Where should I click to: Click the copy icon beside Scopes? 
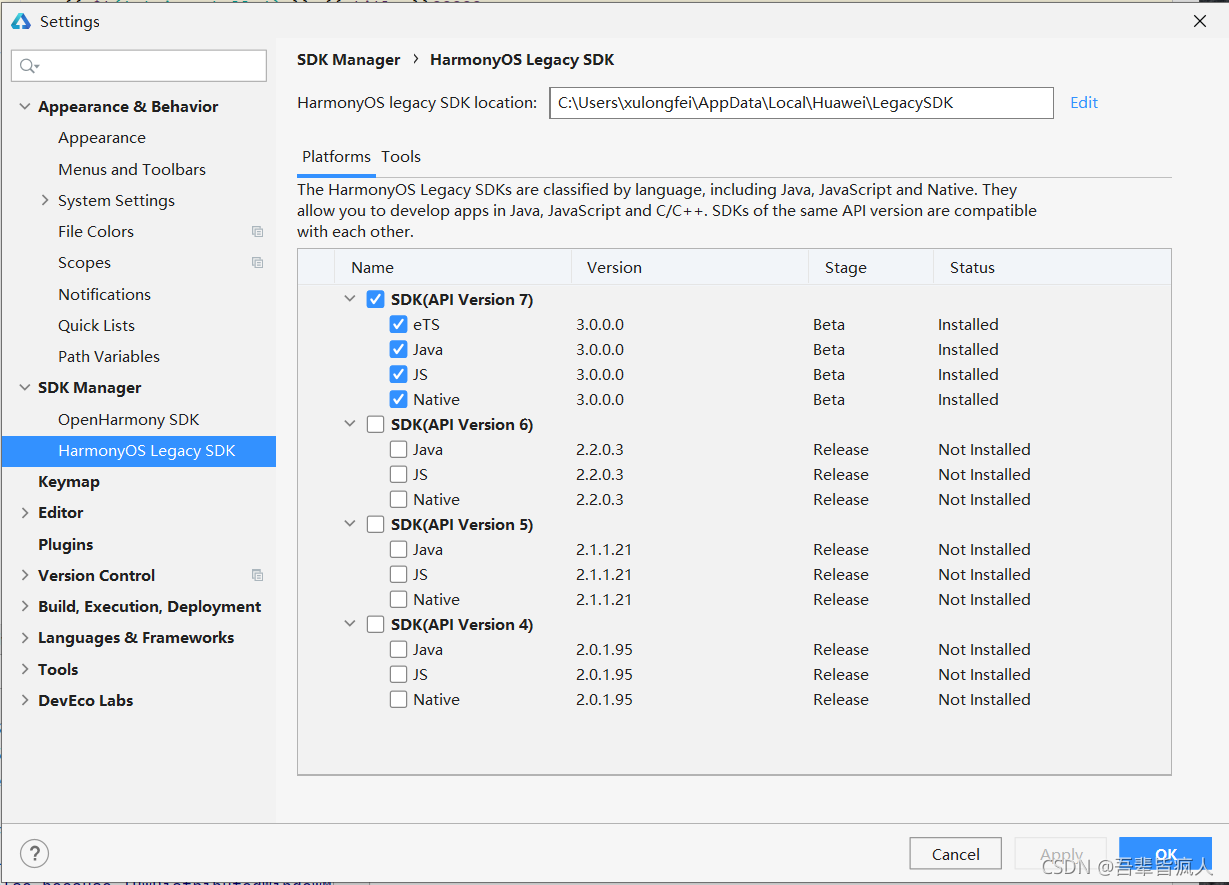click(x=257, y=263)
